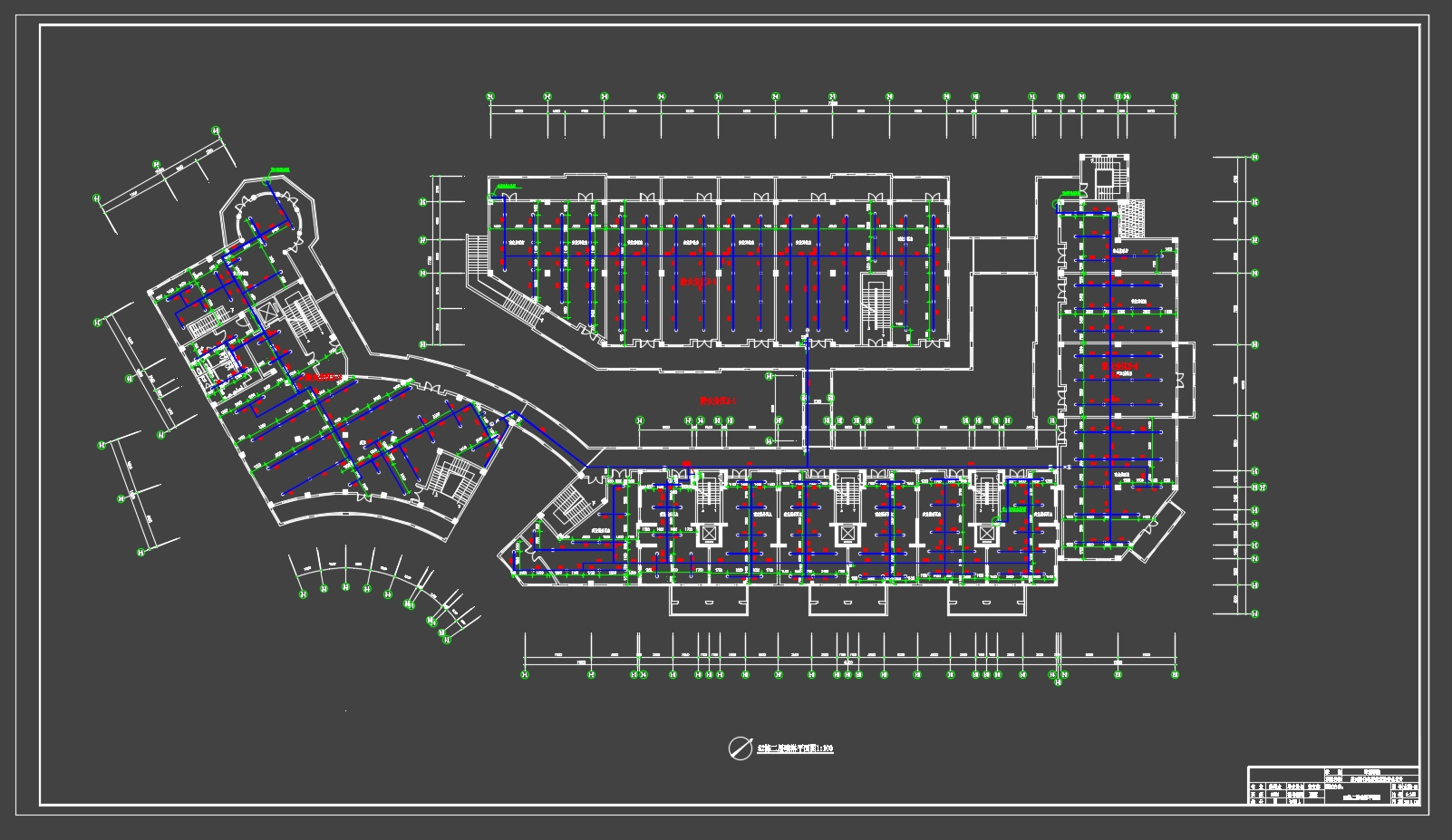
Task: Click the leftmost axis bubble in the top dimension row
Action: coord(490,97)
